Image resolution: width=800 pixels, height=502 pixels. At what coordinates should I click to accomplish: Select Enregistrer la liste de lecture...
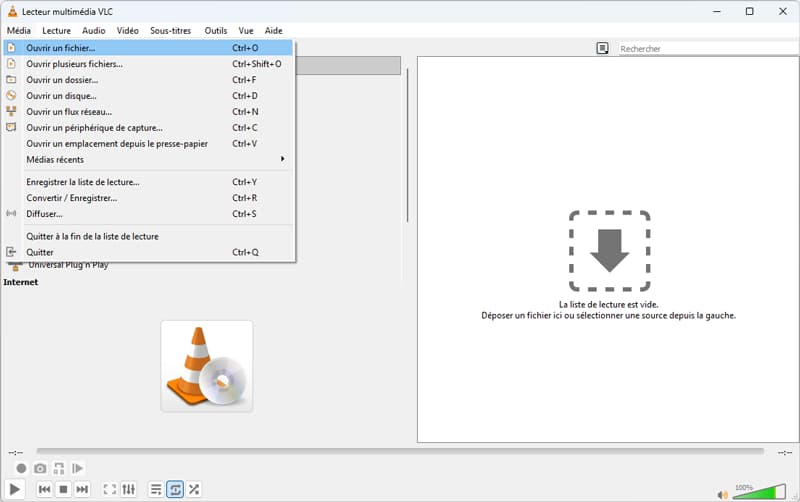point(148,182)
